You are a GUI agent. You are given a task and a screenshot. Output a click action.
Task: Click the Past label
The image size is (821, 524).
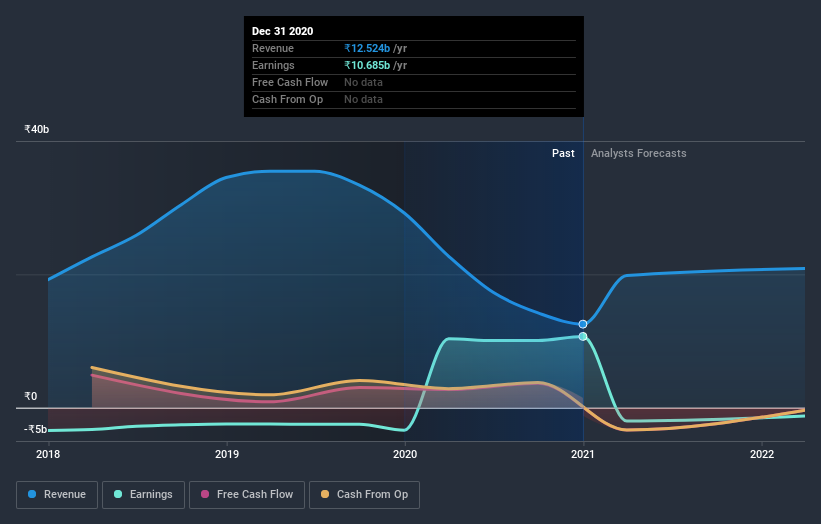tap(563, 153)
